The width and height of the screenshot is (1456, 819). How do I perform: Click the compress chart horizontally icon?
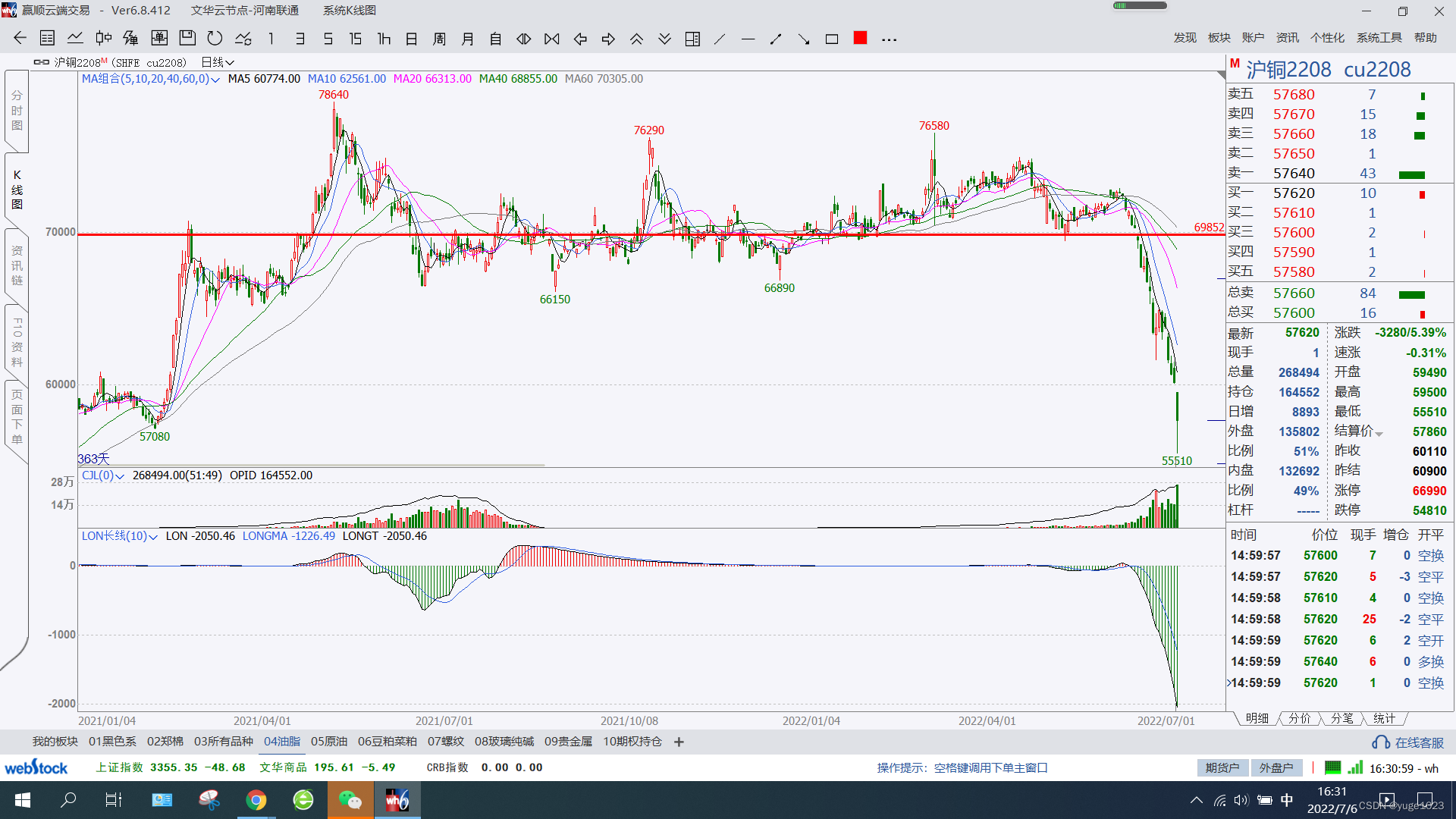[552, 39]
